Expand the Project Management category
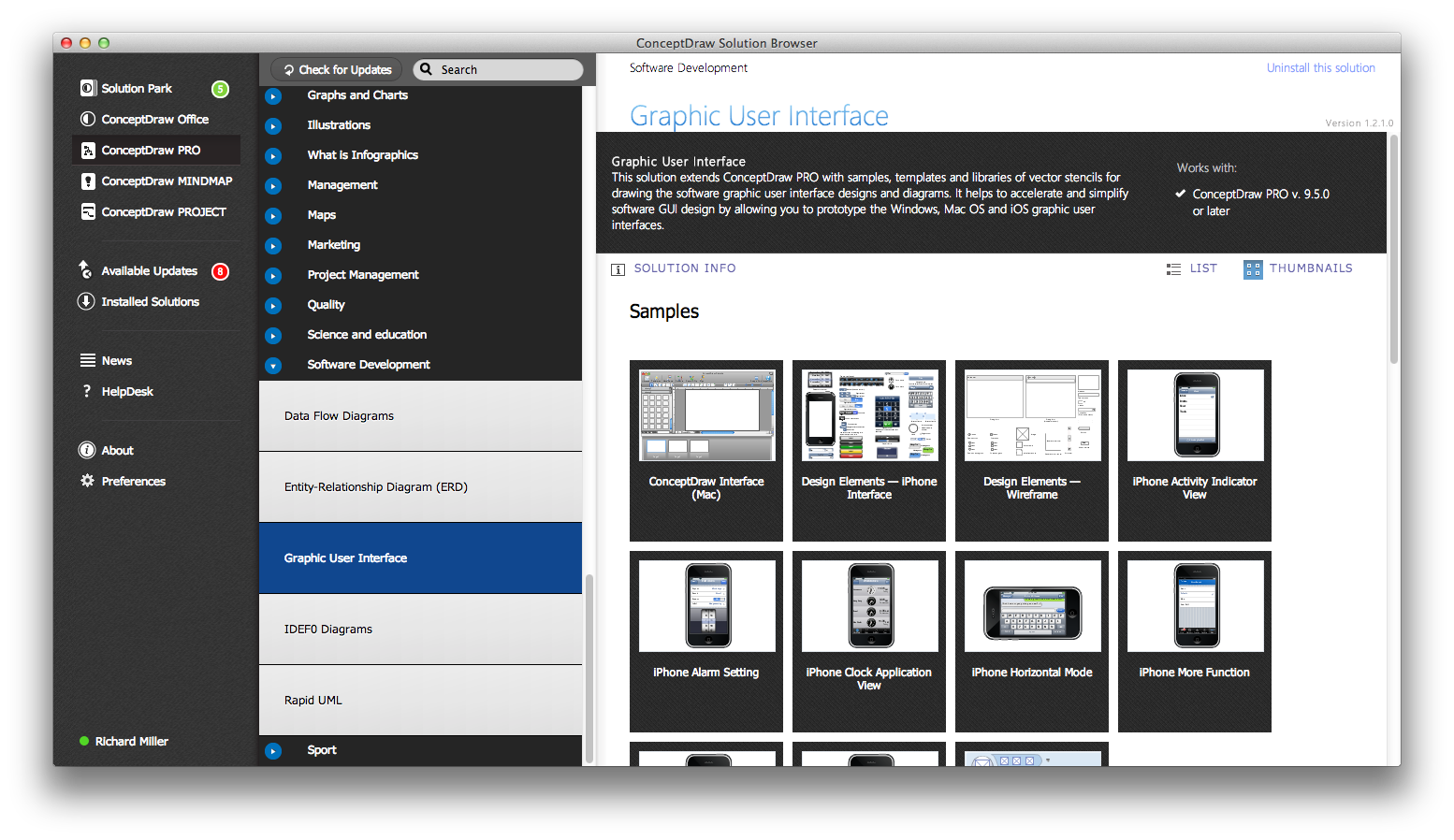 (x=273, y=276)
